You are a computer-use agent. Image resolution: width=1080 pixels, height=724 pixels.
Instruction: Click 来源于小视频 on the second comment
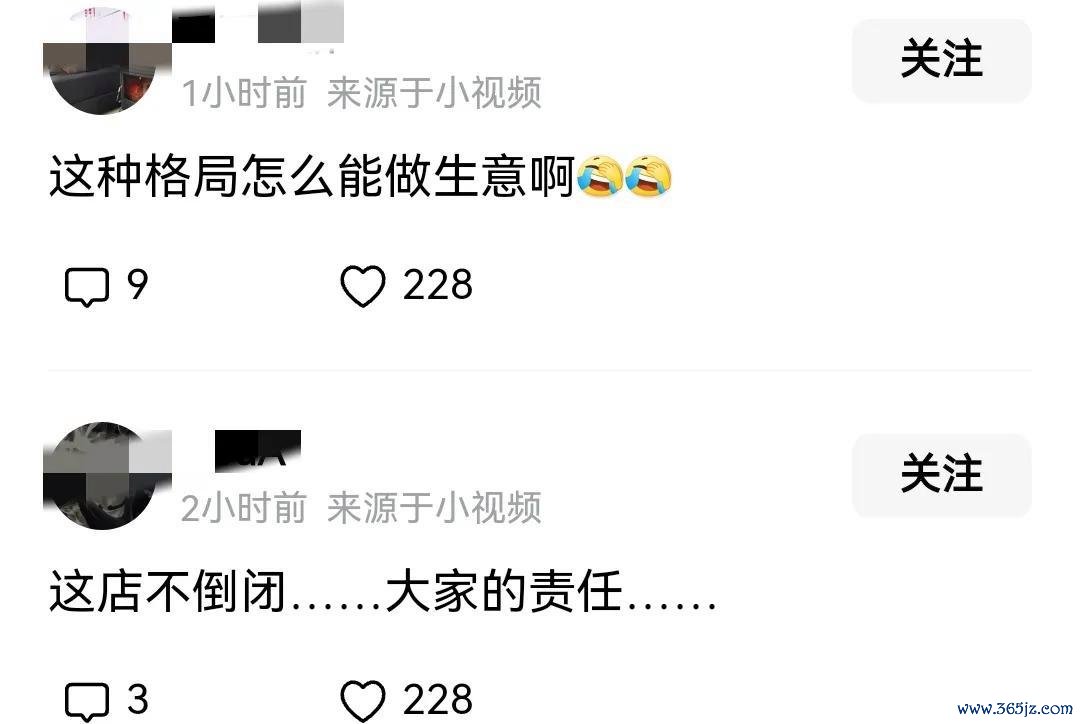pos(434,508)
